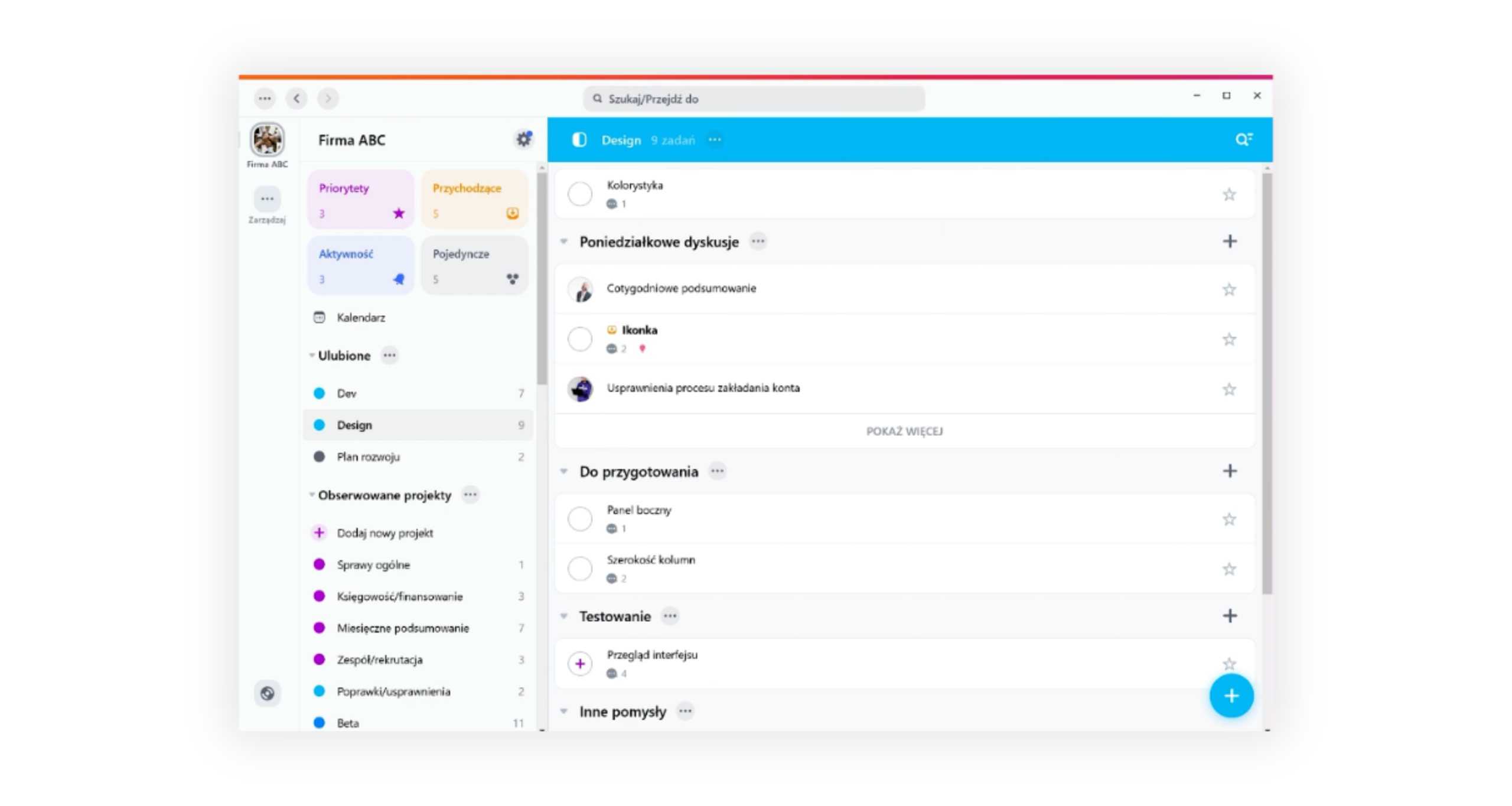Open Do przygotowania section options dots
Screen dimensions: 1512x806
click(x=717, y=471)
